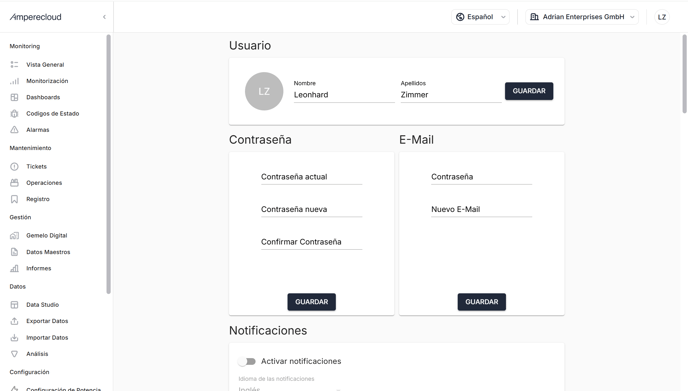
Task: Click GUARDAR in the Contraseña card
Action: pyautogui.click(x=312, y=302)
